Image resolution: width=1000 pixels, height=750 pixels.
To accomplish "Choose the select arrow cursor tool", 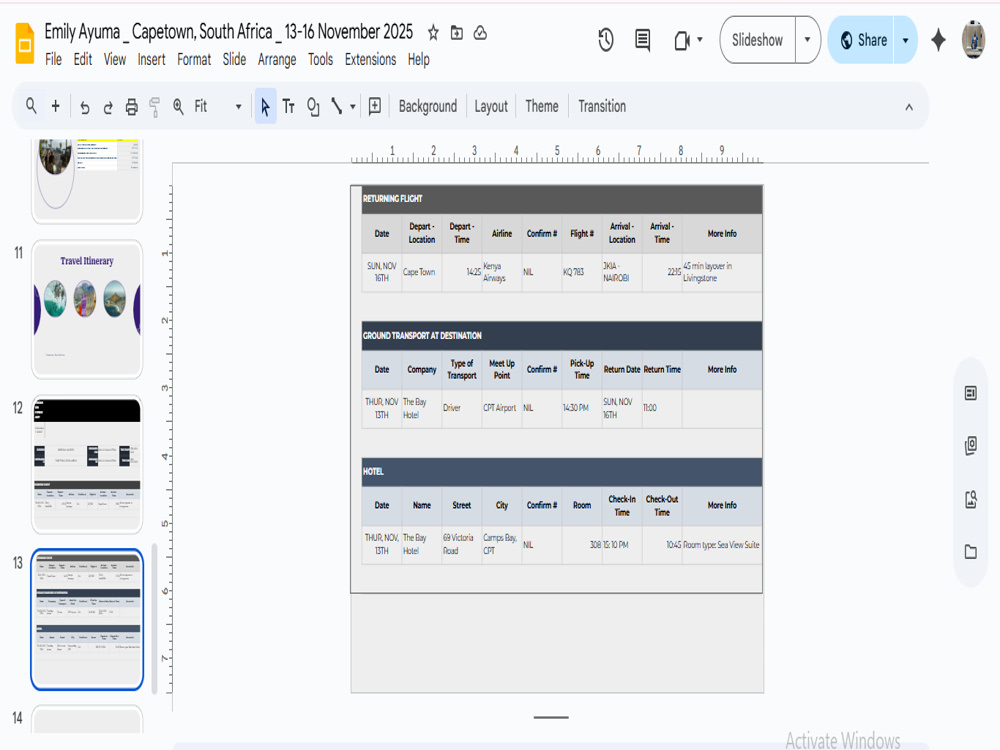I will (265, 106).
